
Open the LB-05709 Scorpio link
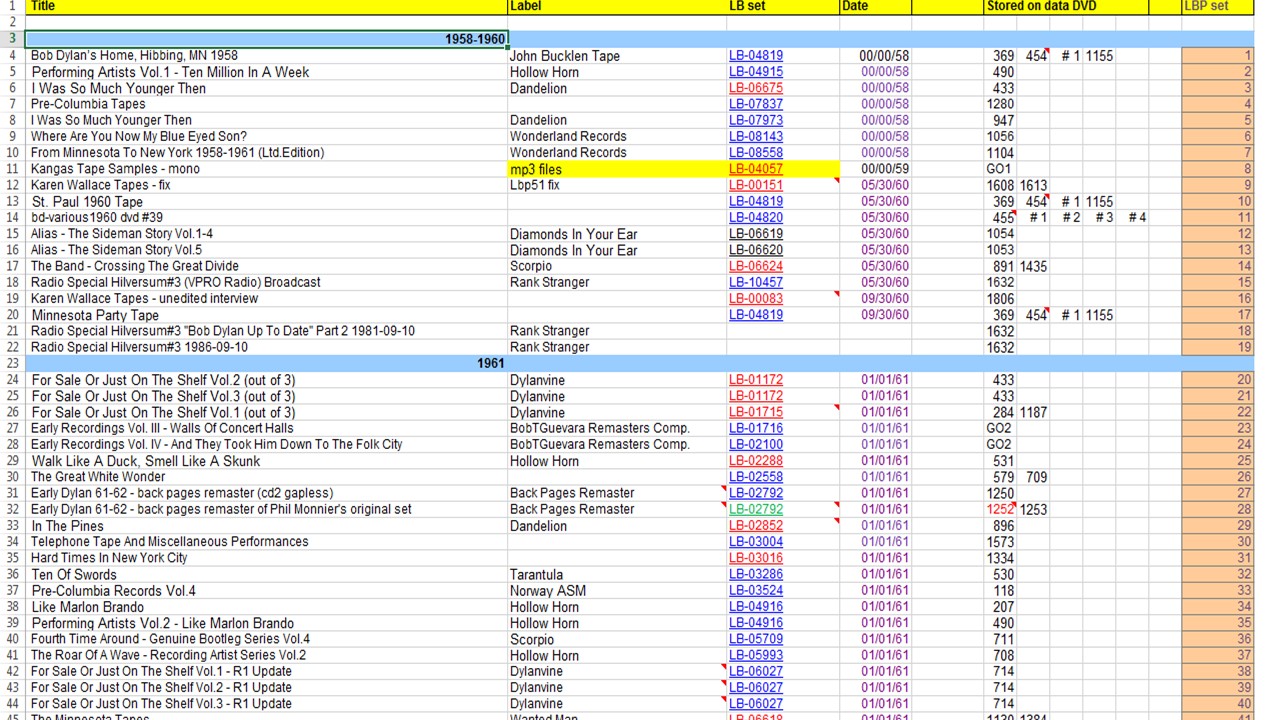(x=755, y=639)
